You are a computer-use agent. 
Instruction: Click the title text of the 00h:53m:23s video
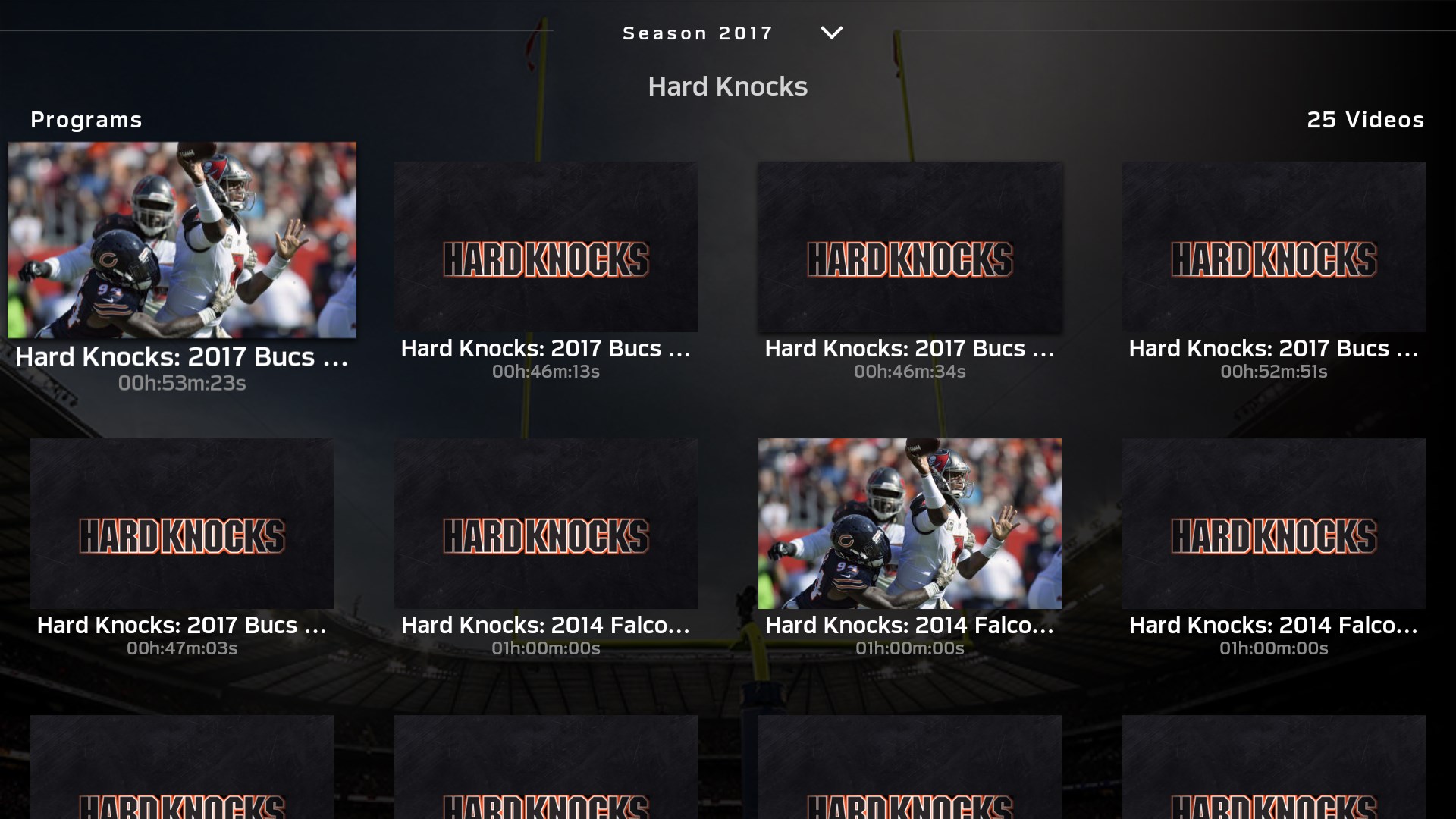tap(182, 356)
